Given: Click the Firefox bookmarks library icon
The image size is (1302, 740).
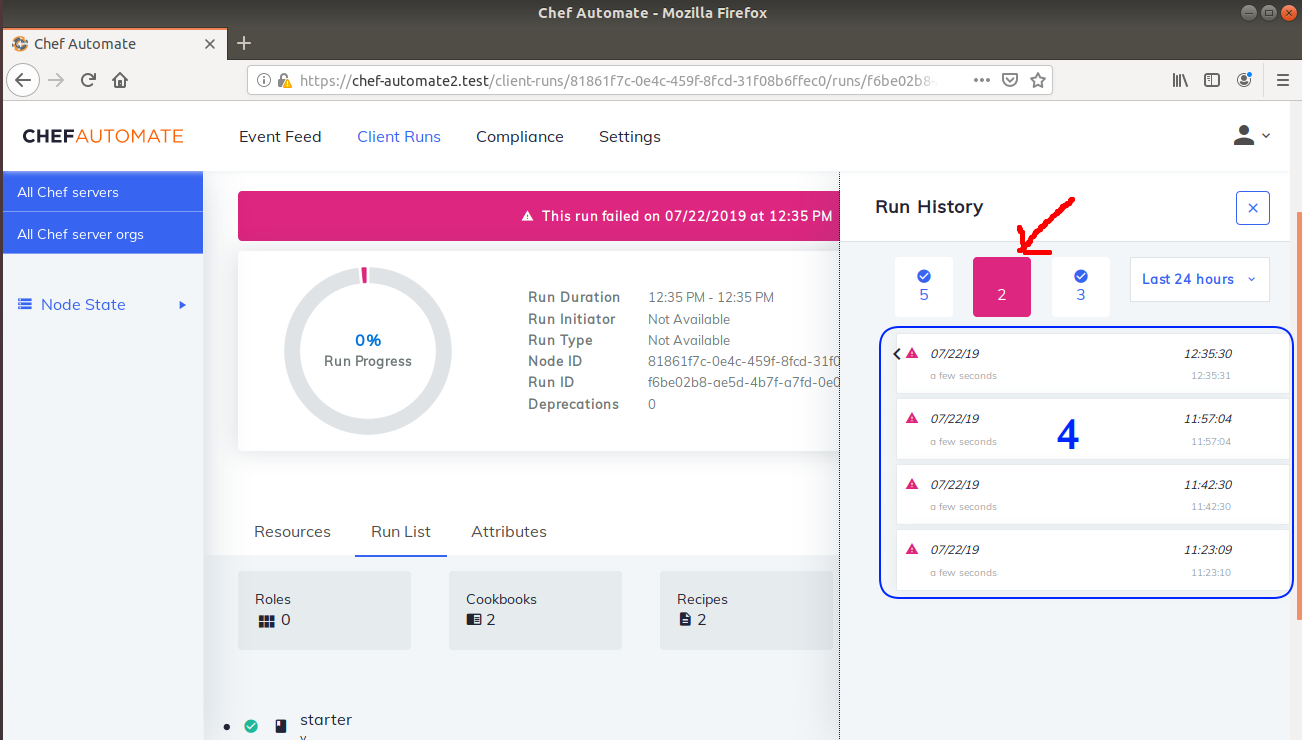Looking at the screenshot, I should point(1179,79).
